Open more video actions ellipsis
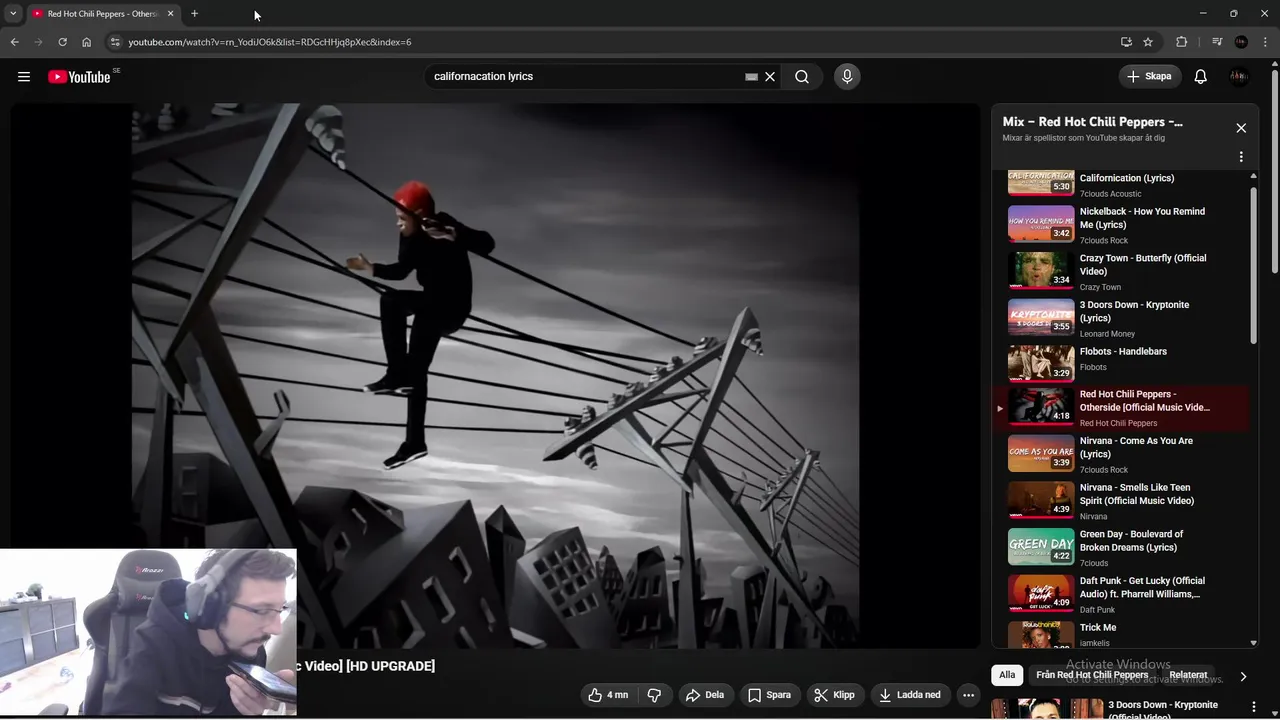 [968, 695]
